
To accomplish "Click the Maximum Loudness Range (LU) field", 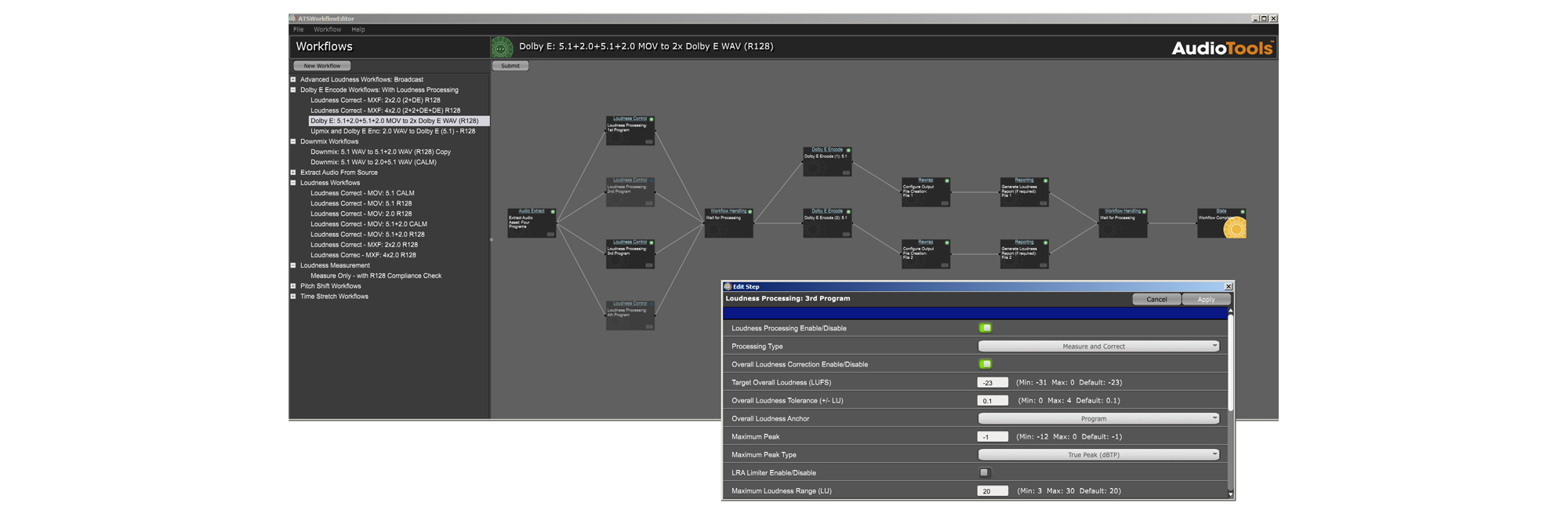I will click(993, 490).
